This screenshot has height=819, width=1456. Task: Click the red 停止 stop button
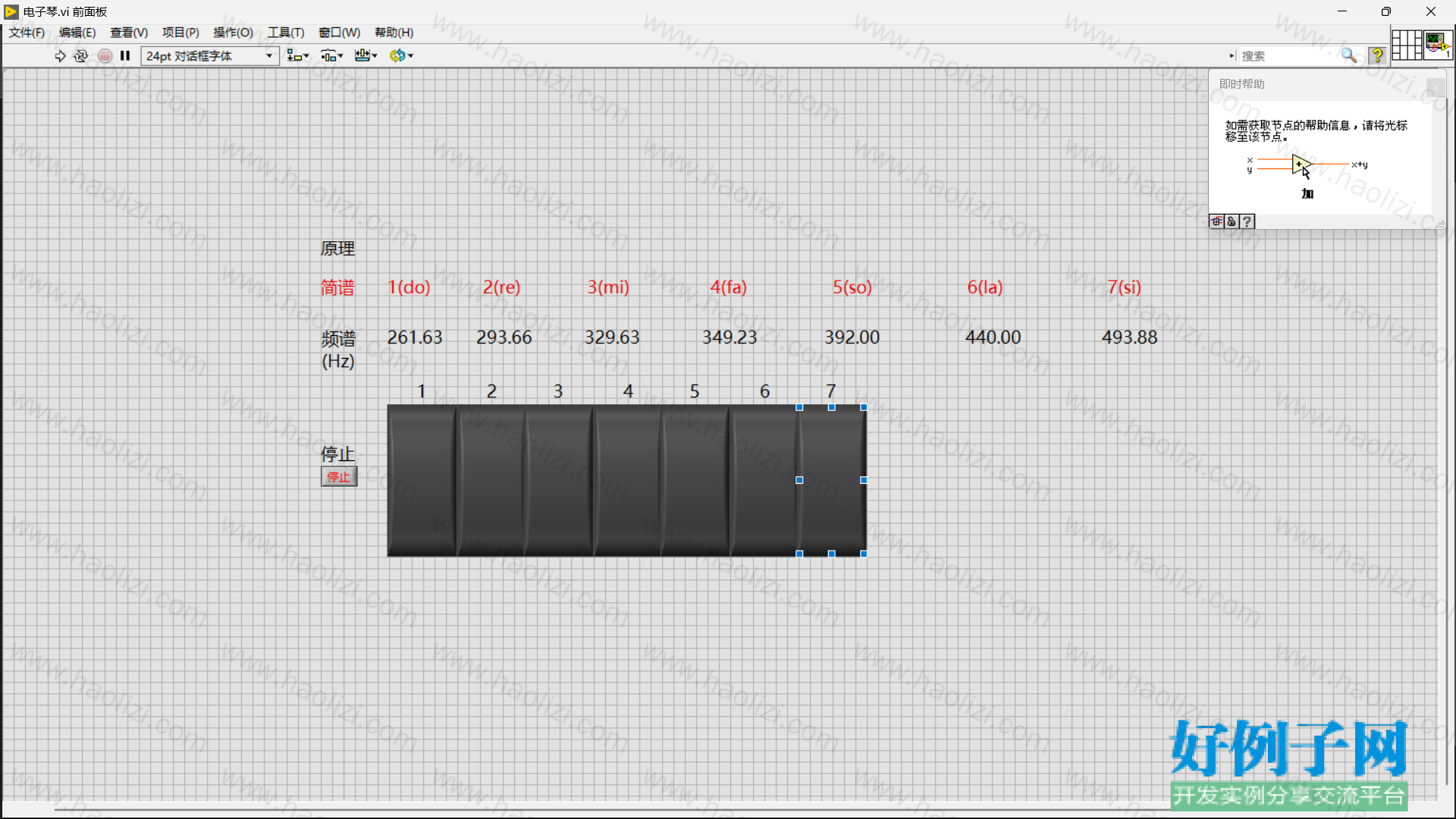338,477
